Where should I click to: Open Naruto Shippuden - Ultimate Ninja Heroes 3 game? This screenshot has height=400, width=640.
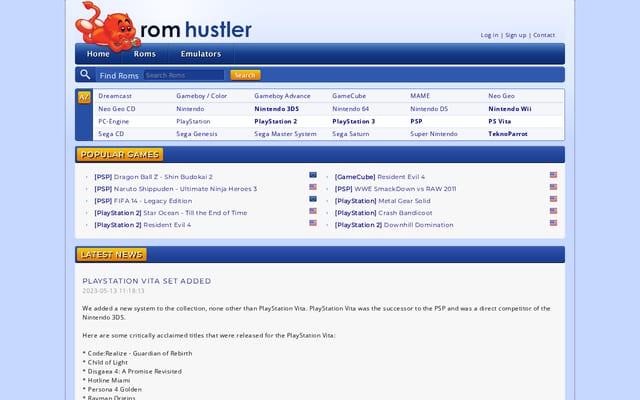tap(176, 189)
